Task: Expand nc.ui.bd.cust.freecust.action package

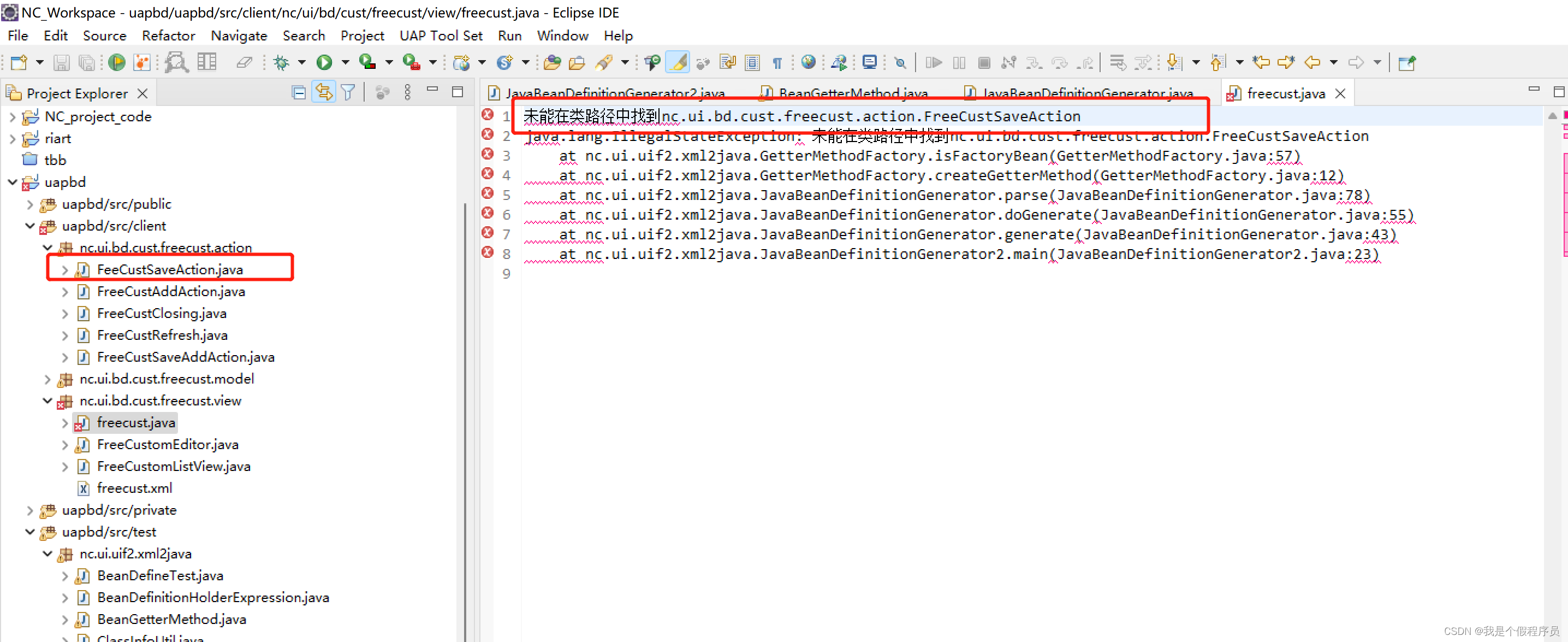Action: tap(41, 248)
